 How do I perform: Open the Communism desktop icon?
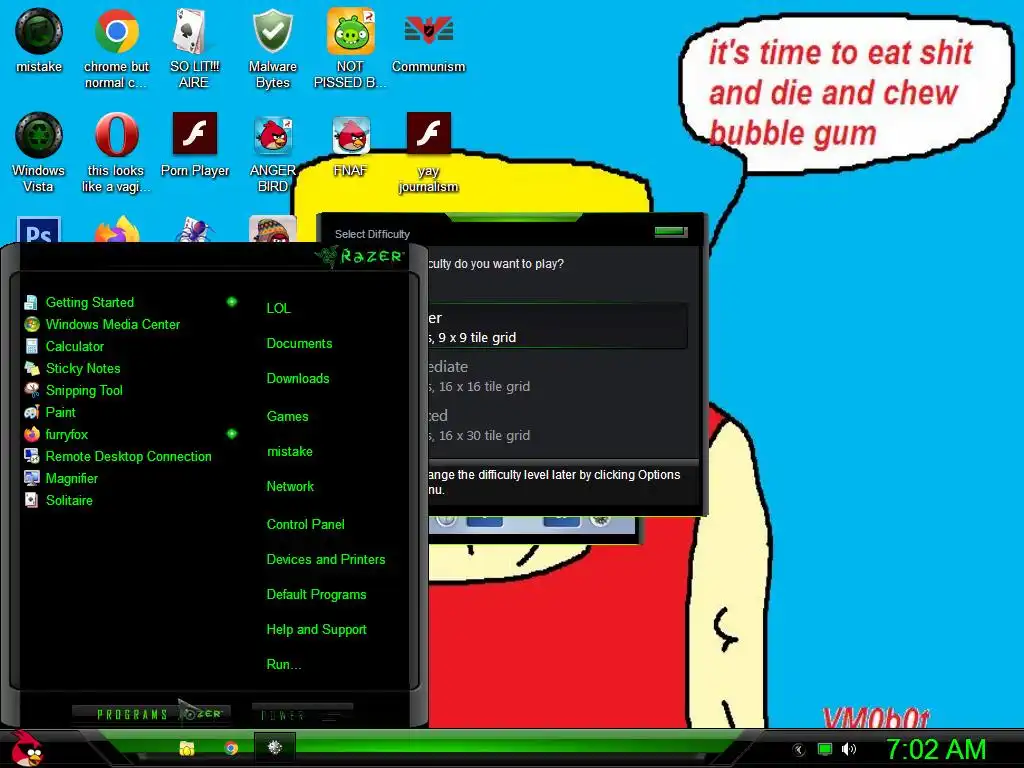[428, 40]
